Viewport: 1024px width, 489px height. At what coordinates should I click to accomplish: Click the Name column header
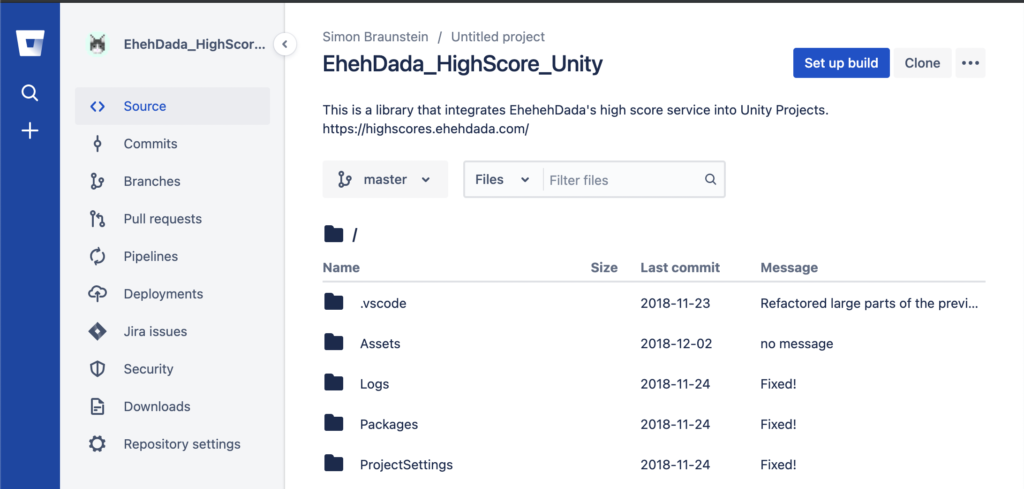pyautogui.click(x=341, y=268)
